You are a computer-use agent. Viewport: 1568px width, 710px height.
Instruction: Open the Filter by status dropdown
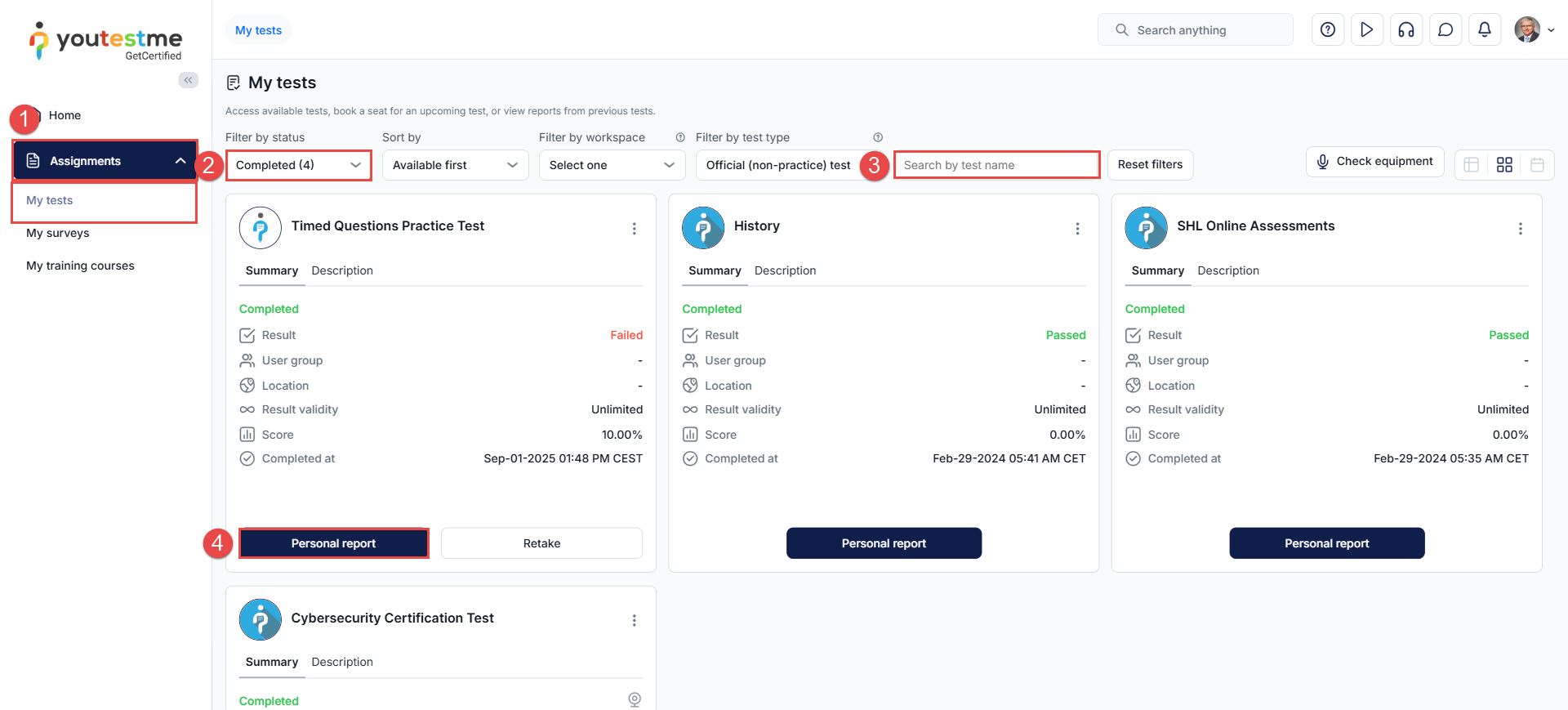click(298, 165)
